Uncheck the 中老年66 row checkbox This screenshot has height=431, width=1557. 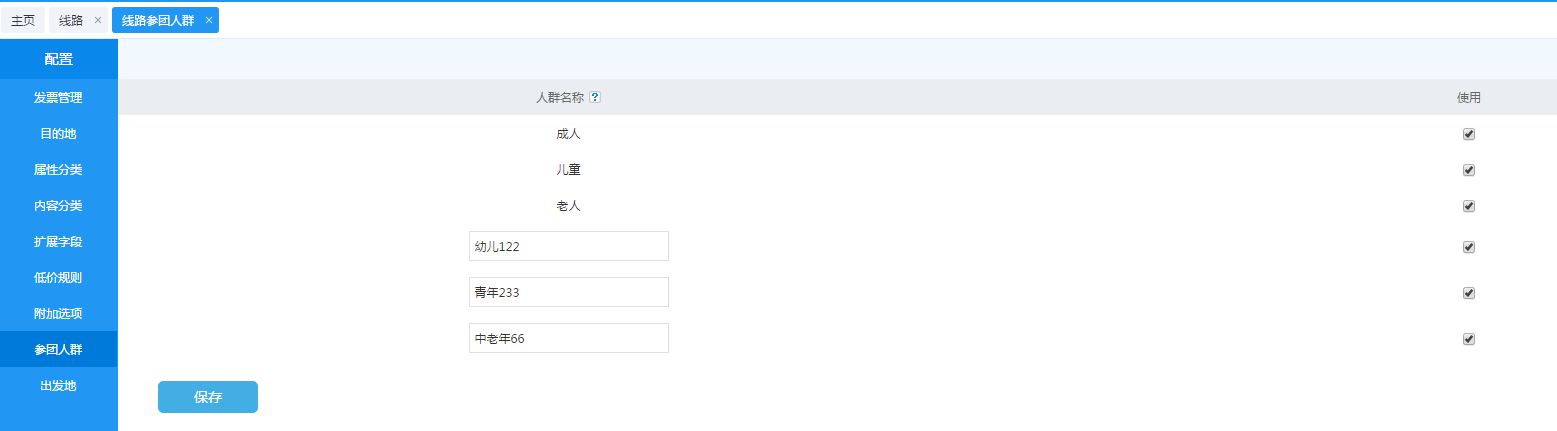(1469, 339)
